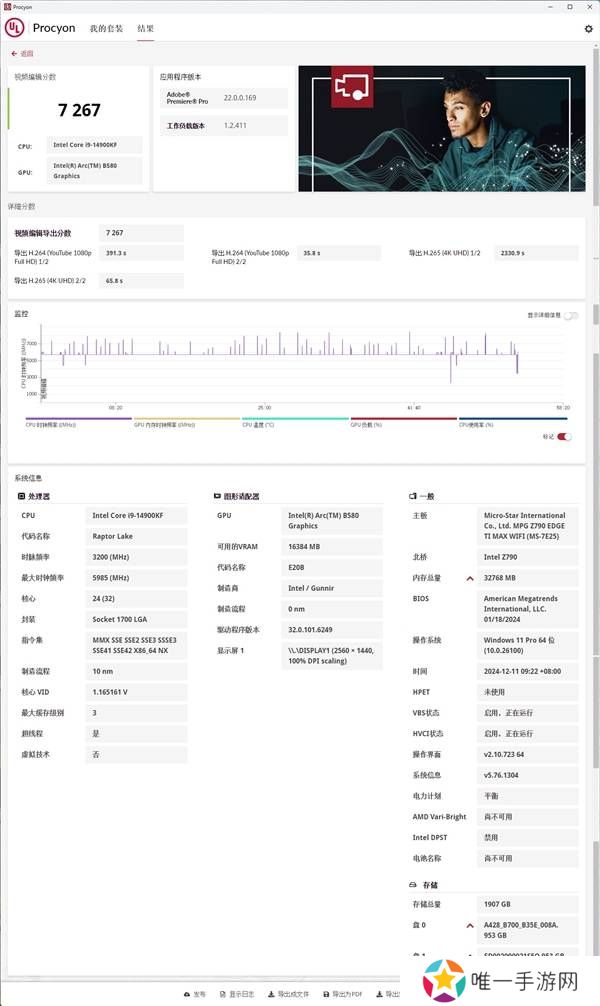Go back via 返回 link
This screenshot has width=600, height=1006.
[x=22, y=54]
